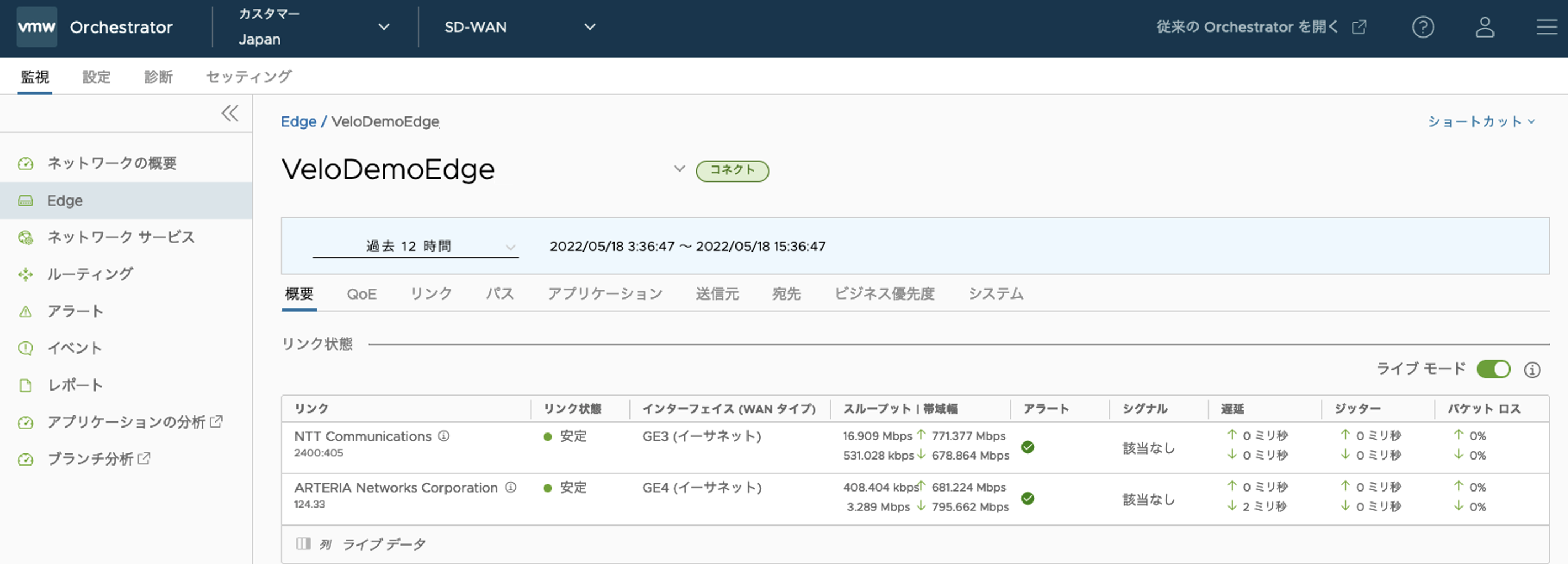The image size is (1568, 566).
Task: Click info icon beside NTT Communications
Action: 444,436
